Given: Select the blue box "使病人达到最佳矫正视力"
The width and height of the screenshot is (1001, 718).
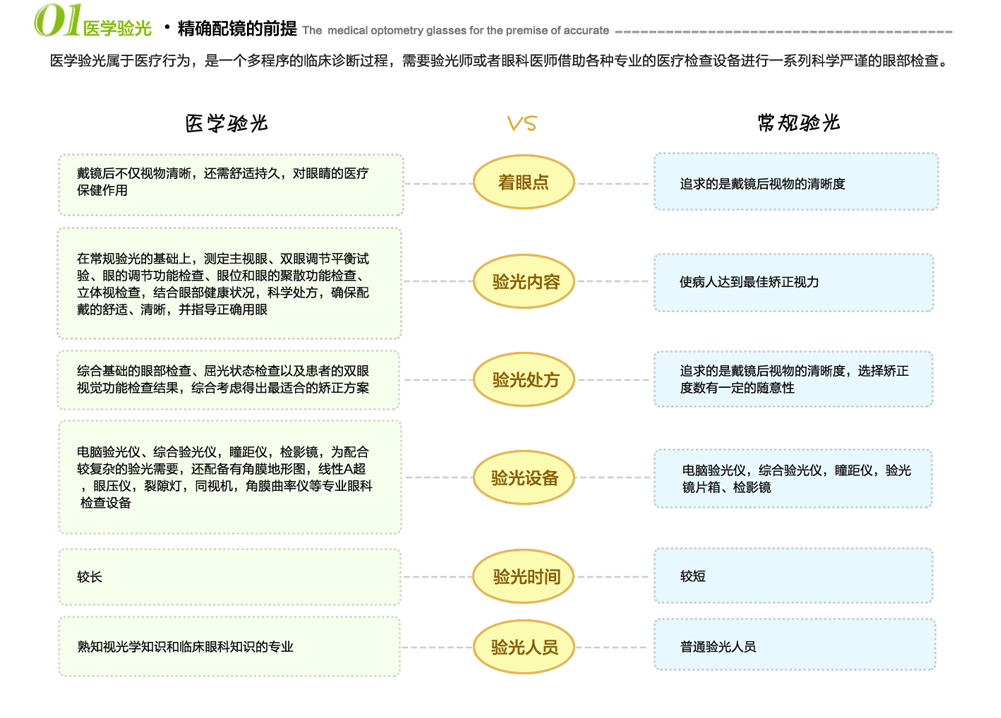Looking at the screenshot, I should 793,282.
